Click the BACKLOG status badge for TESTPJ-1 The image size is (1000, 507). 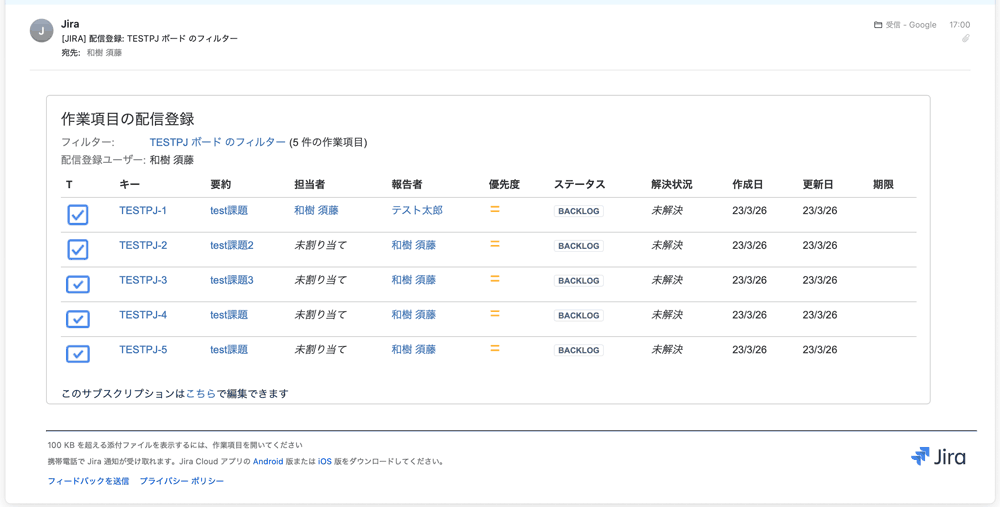(578, 211)
